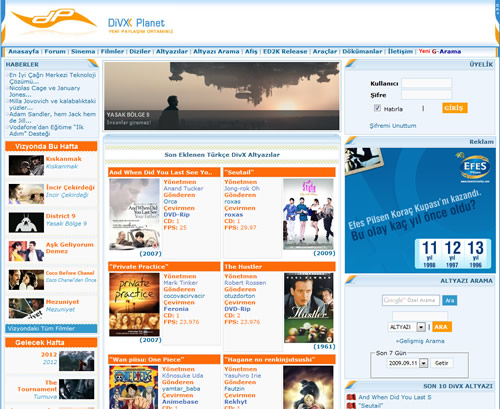
Task: Open And When Did You Last S recent subtitle
Action: (395, 397)
